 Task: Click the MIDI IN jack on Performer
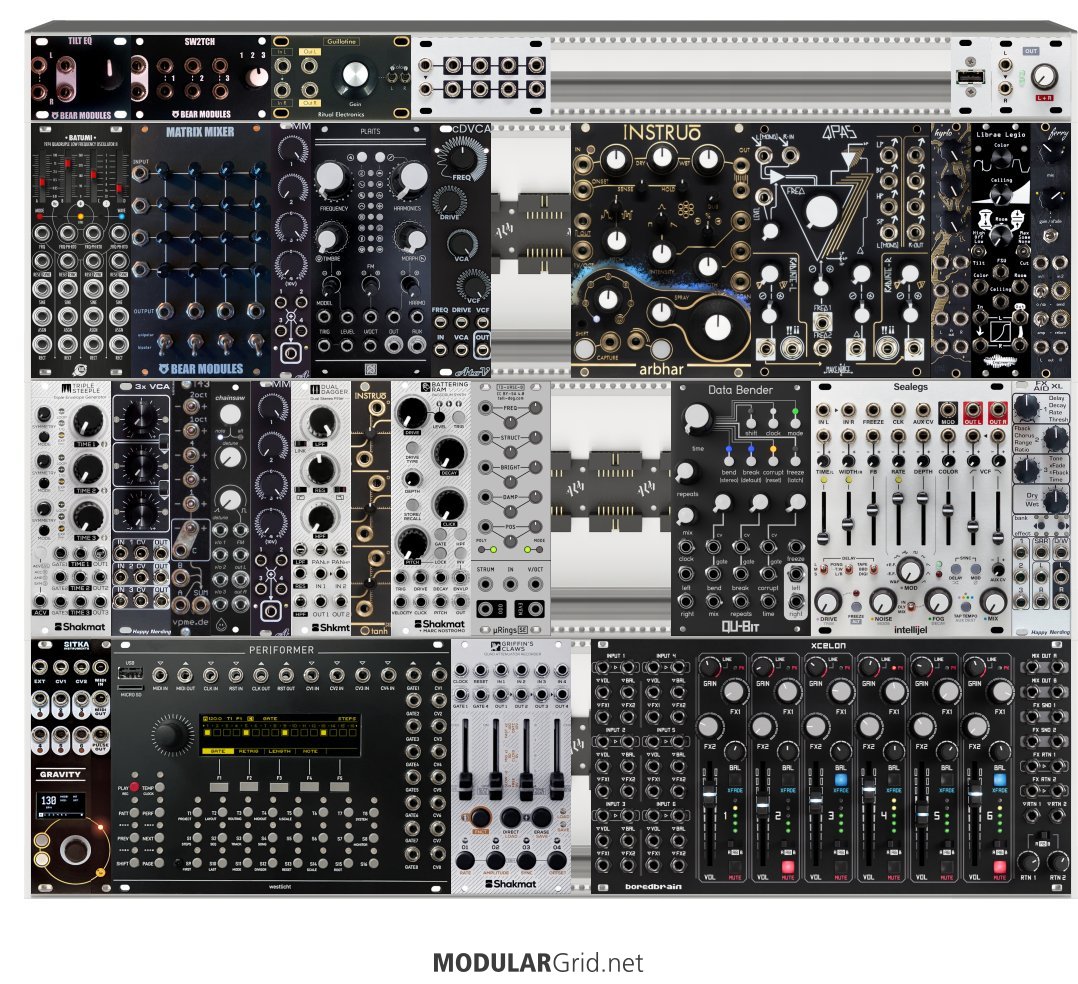coord(160,675)
